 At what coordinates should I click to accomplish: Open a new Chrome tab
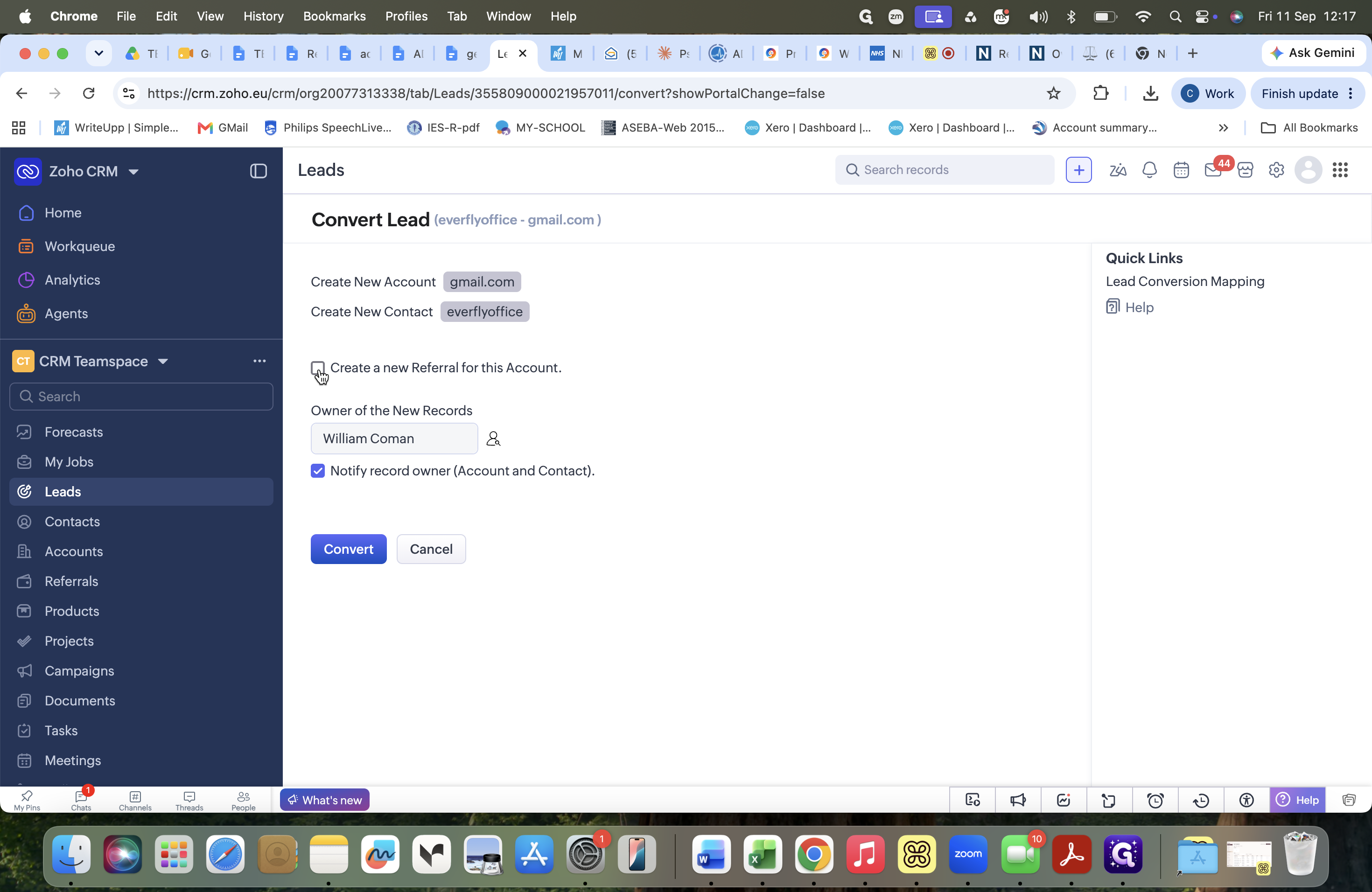pos(1192,54)
